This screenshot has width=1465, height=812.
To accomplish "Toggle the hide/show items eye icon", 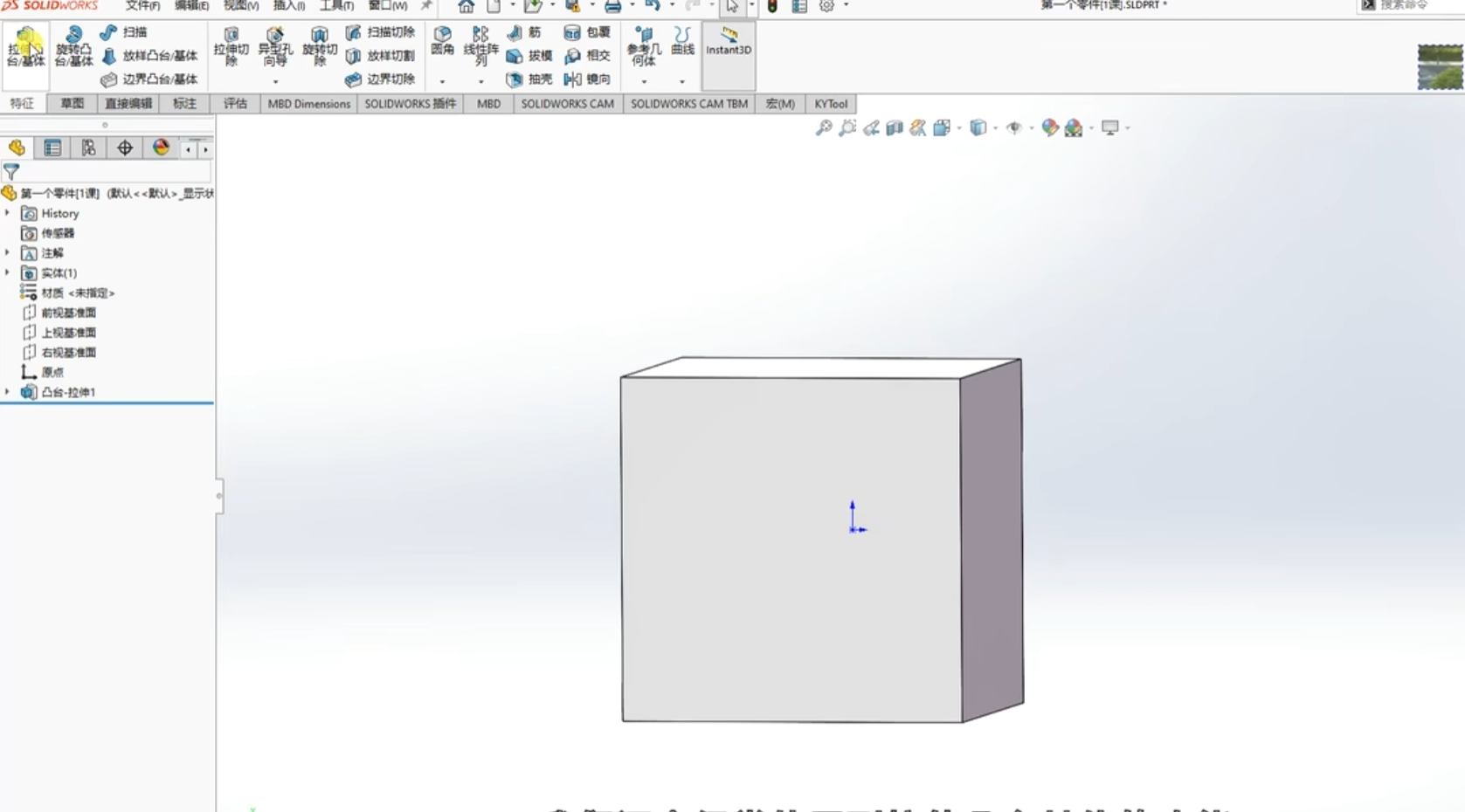I will (x=1013, y=128).
